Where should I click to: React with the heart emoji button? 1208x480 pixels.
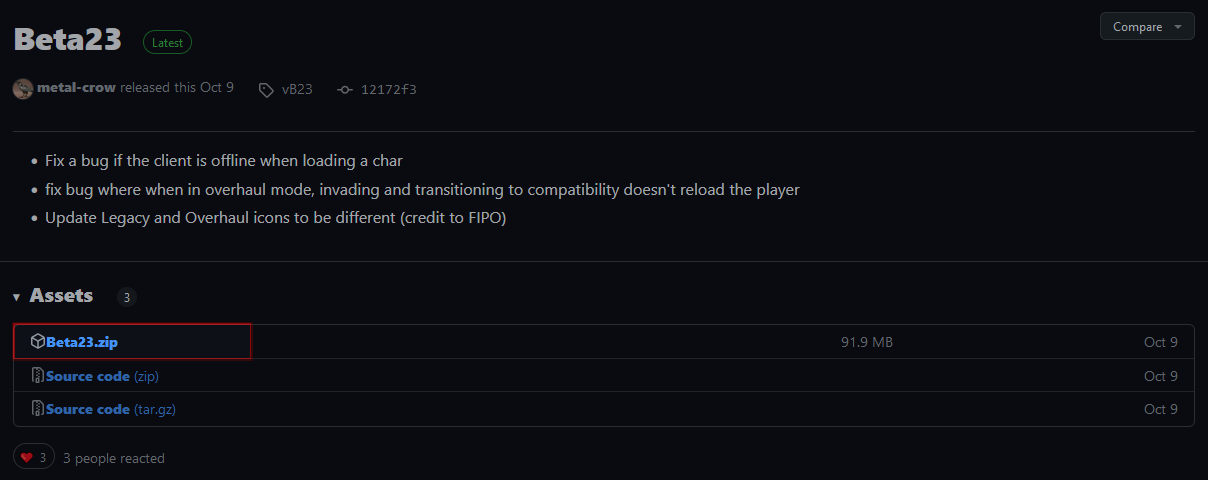(33, 458)
